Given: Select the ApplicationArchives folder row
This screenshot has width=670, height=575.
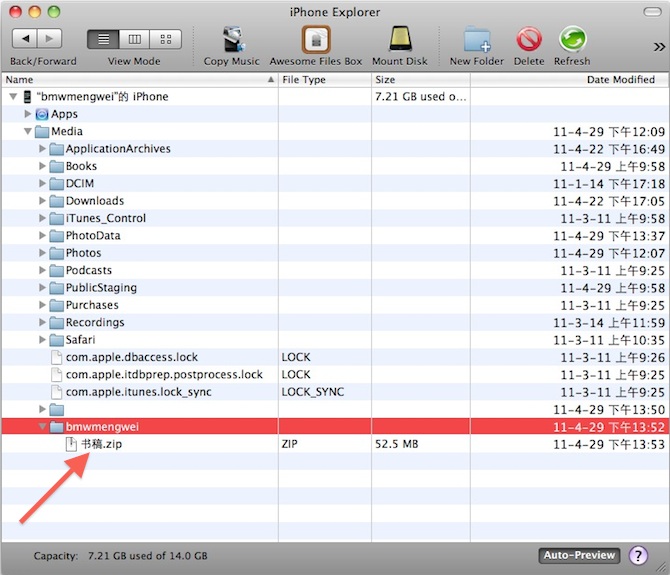Looking at the screenshot, I should click(x=335, y=149).
